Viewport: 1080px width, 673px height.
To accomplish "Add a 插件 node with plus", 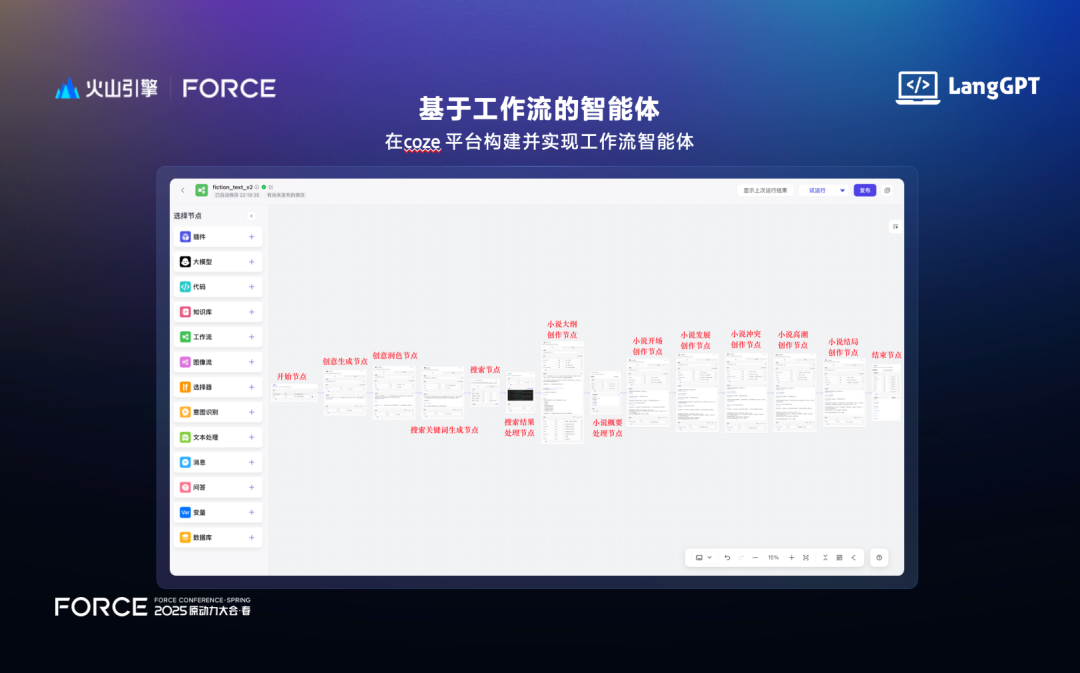I will 251,237.
